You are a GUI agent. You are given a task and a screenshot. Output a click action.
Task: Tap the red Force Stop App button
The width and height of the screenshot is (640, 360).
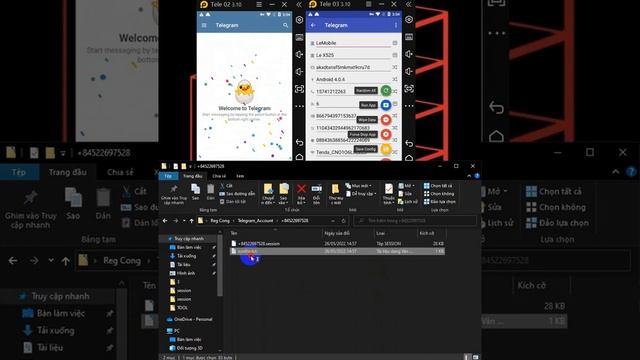pos(386,135)
